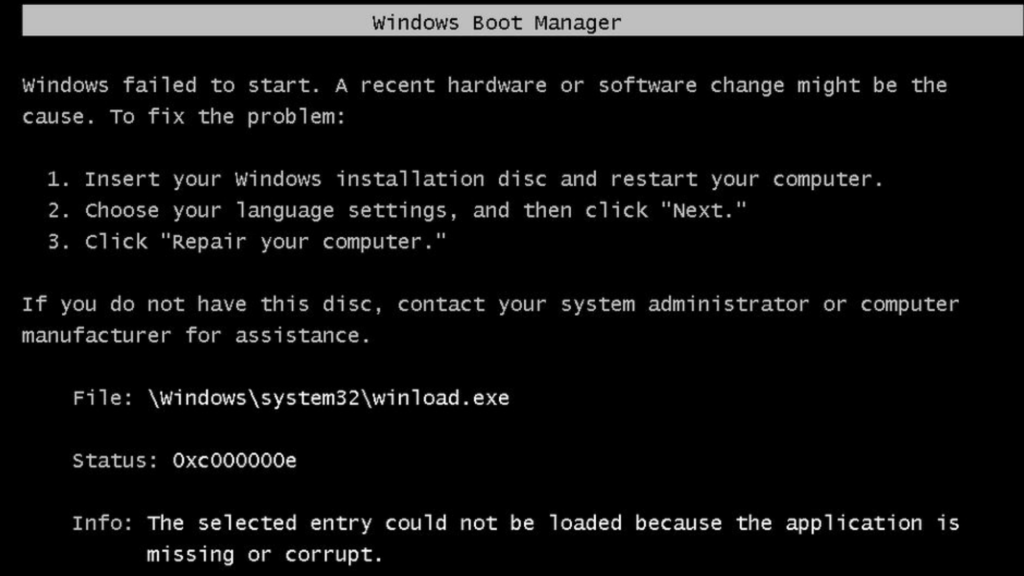Click the Windows Boot Manager title bar
The width and height of the screenshot is (1024, 576).
point(522,22)
